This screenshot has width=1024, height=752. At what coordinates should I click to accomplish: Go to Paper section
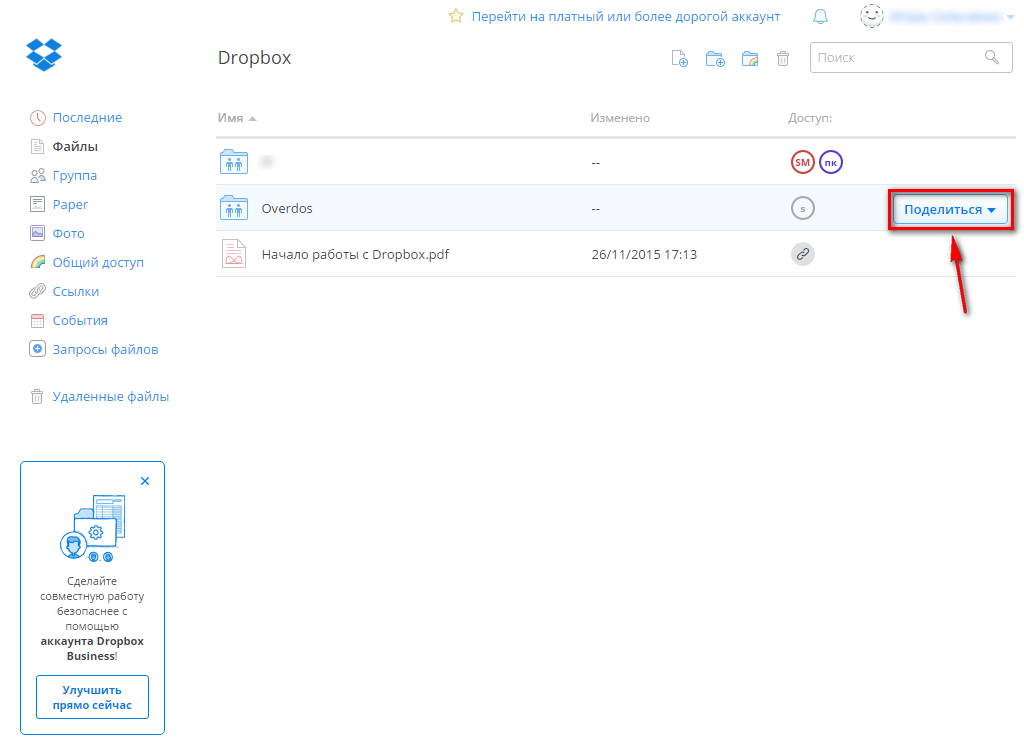tap(70, 204)
